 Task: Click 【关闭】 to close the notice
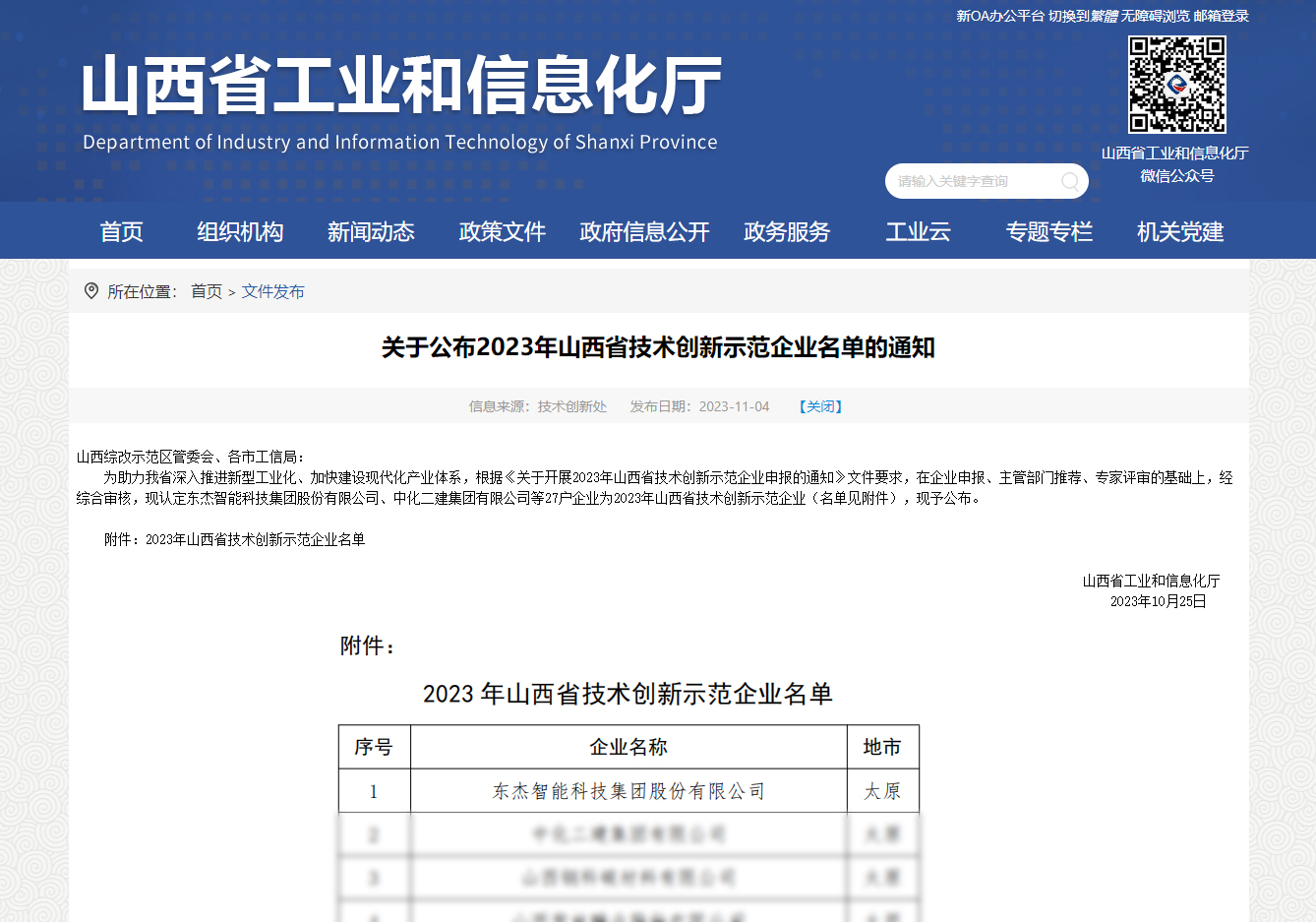821,405
